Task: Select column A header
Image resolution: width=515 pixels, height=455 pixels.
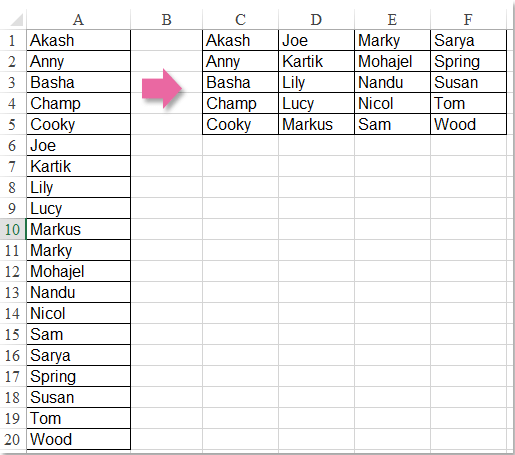Action: click(x=78, y=20)
